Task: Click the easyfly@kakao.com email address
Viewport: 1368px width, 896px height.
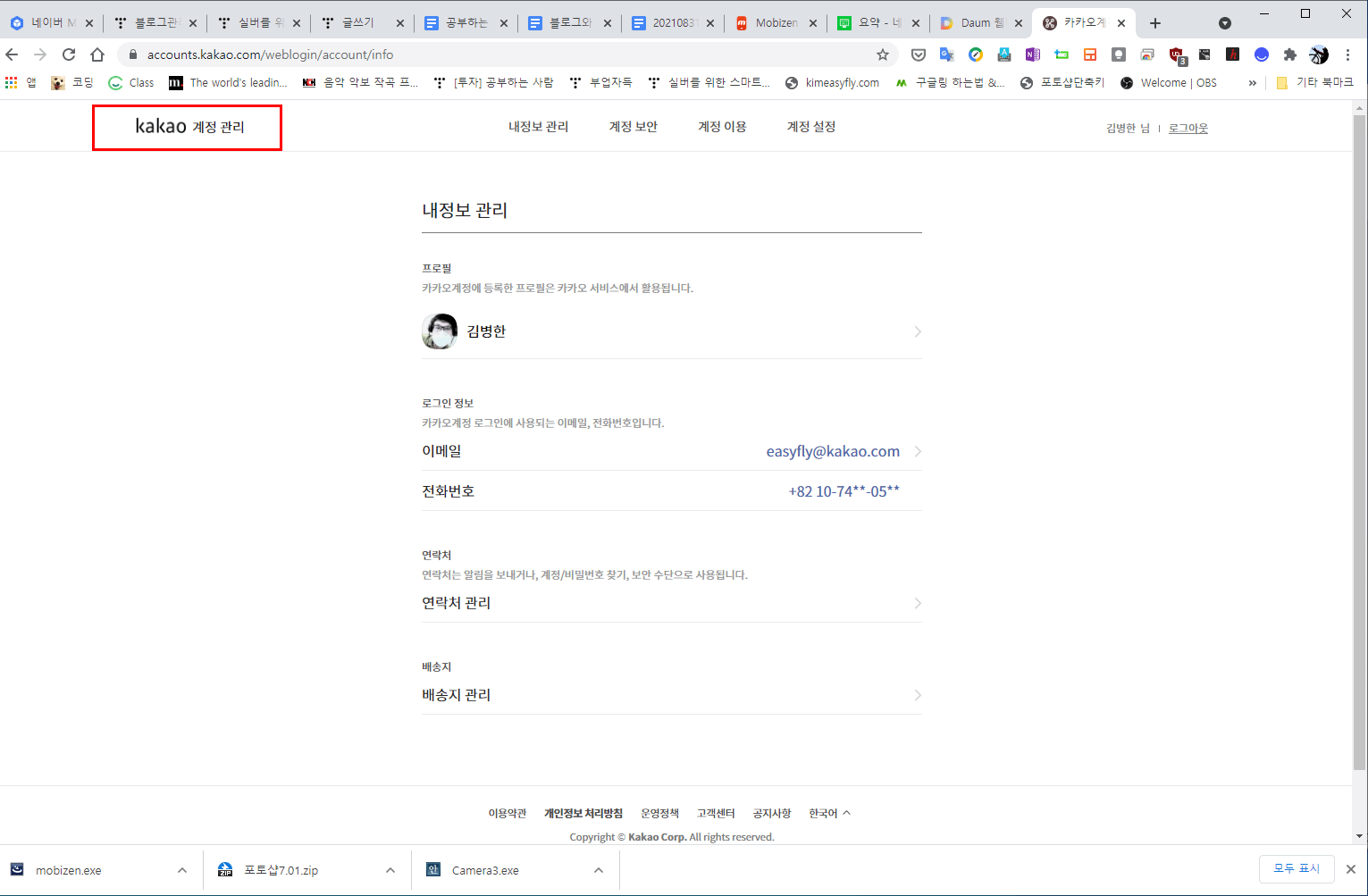Action: (x=833, y=451)
